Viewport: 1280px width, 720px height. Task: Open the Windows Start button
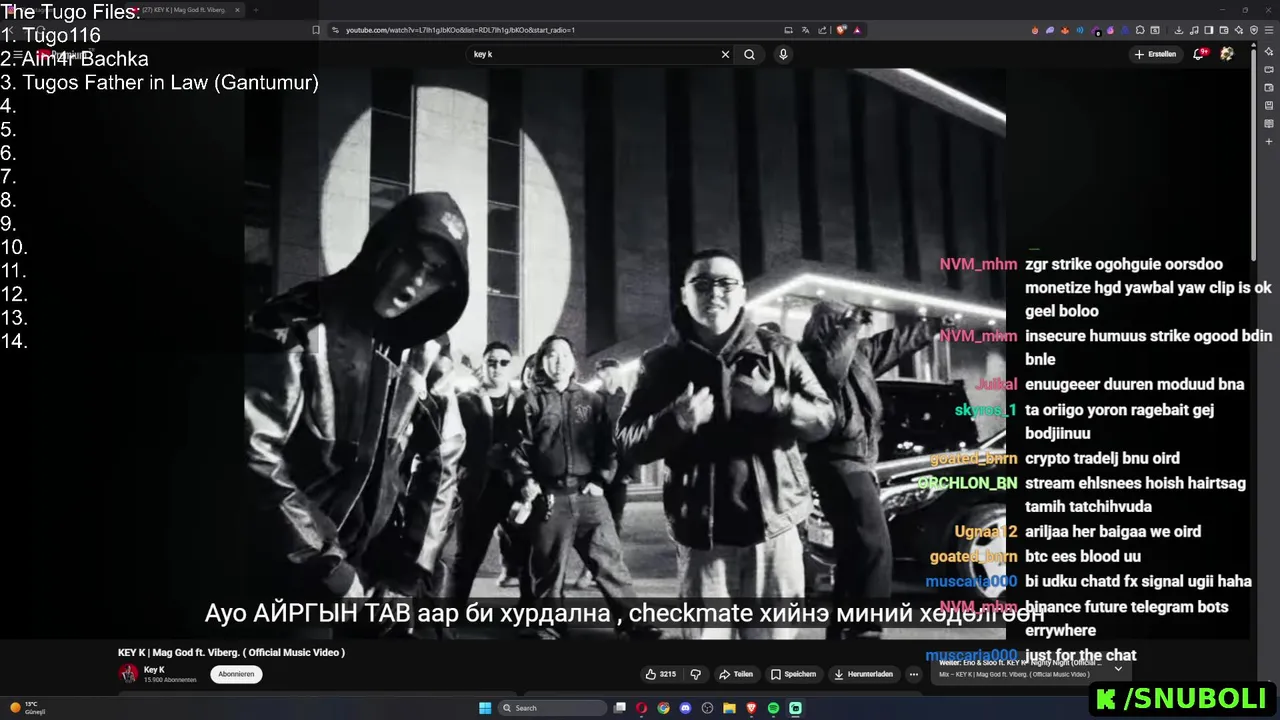[485, 708]
